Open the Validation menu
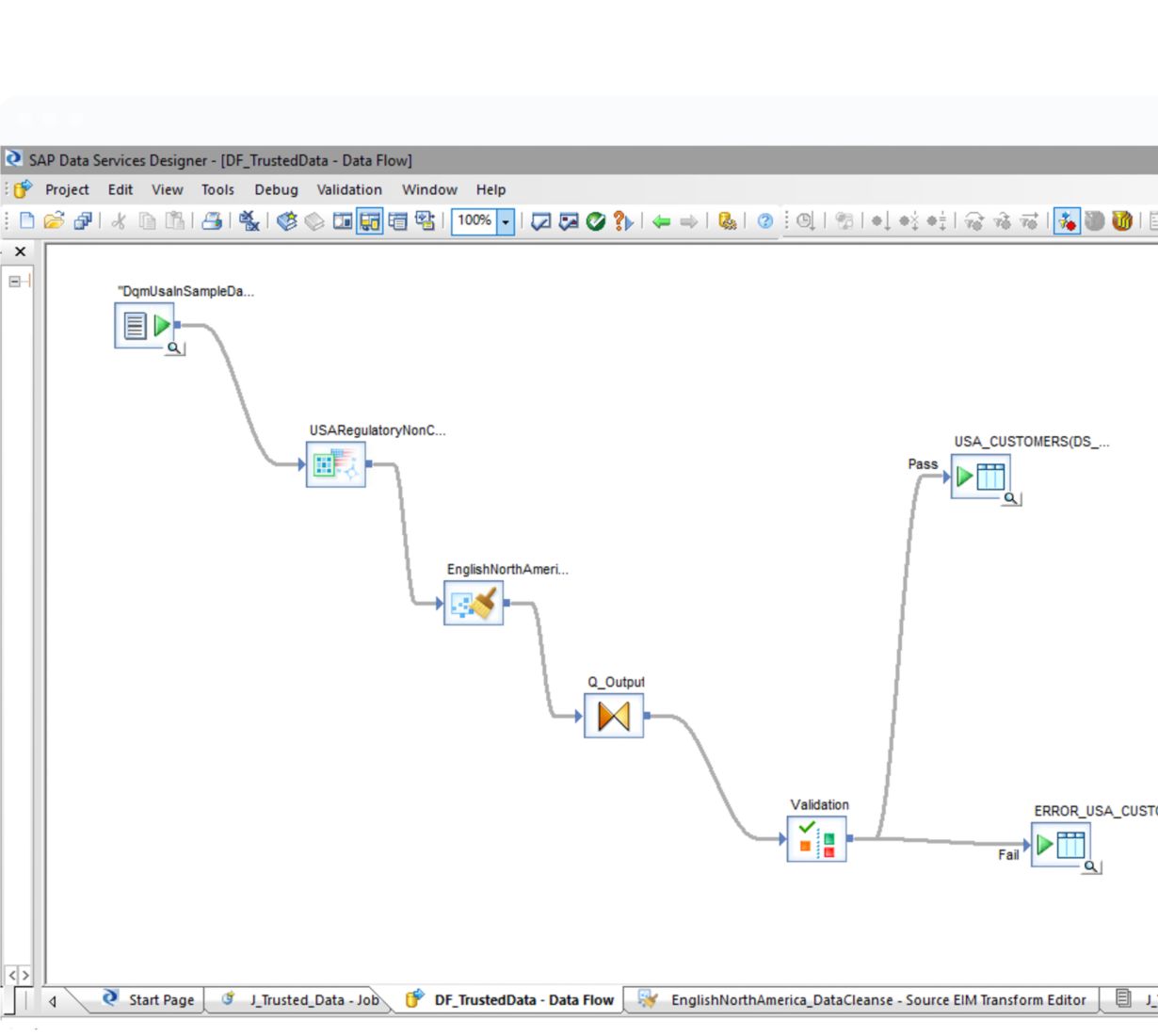Viewport: 1158px width, 1036px height. click(349, 189)
